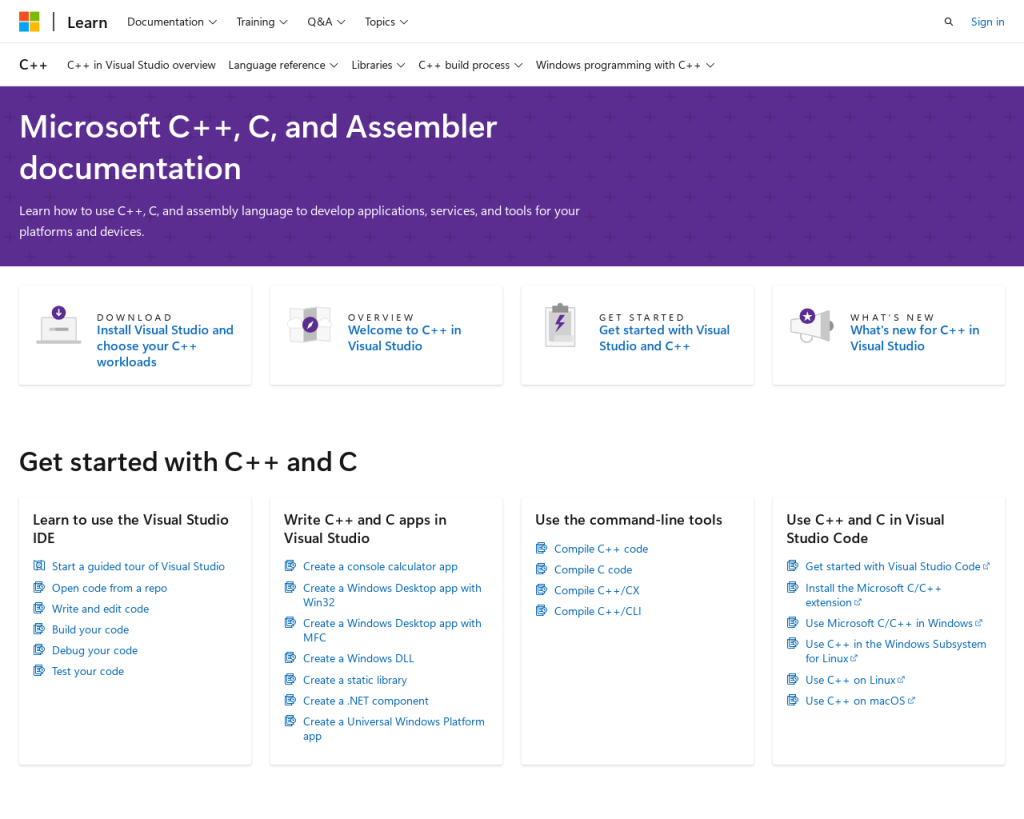Open the search magnifier icon

point(948,22)
